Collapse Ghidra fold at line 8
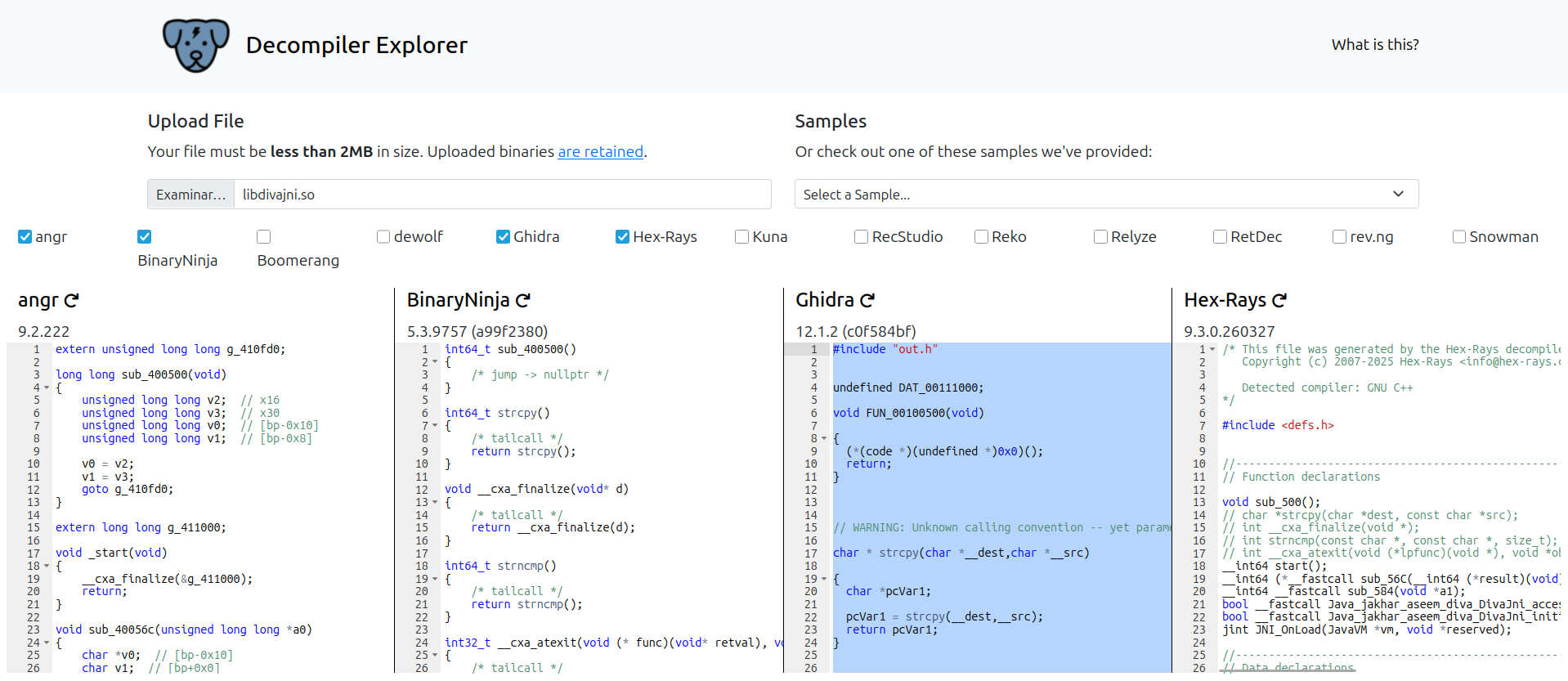The image size is (1568, 681). coord(824,438)
